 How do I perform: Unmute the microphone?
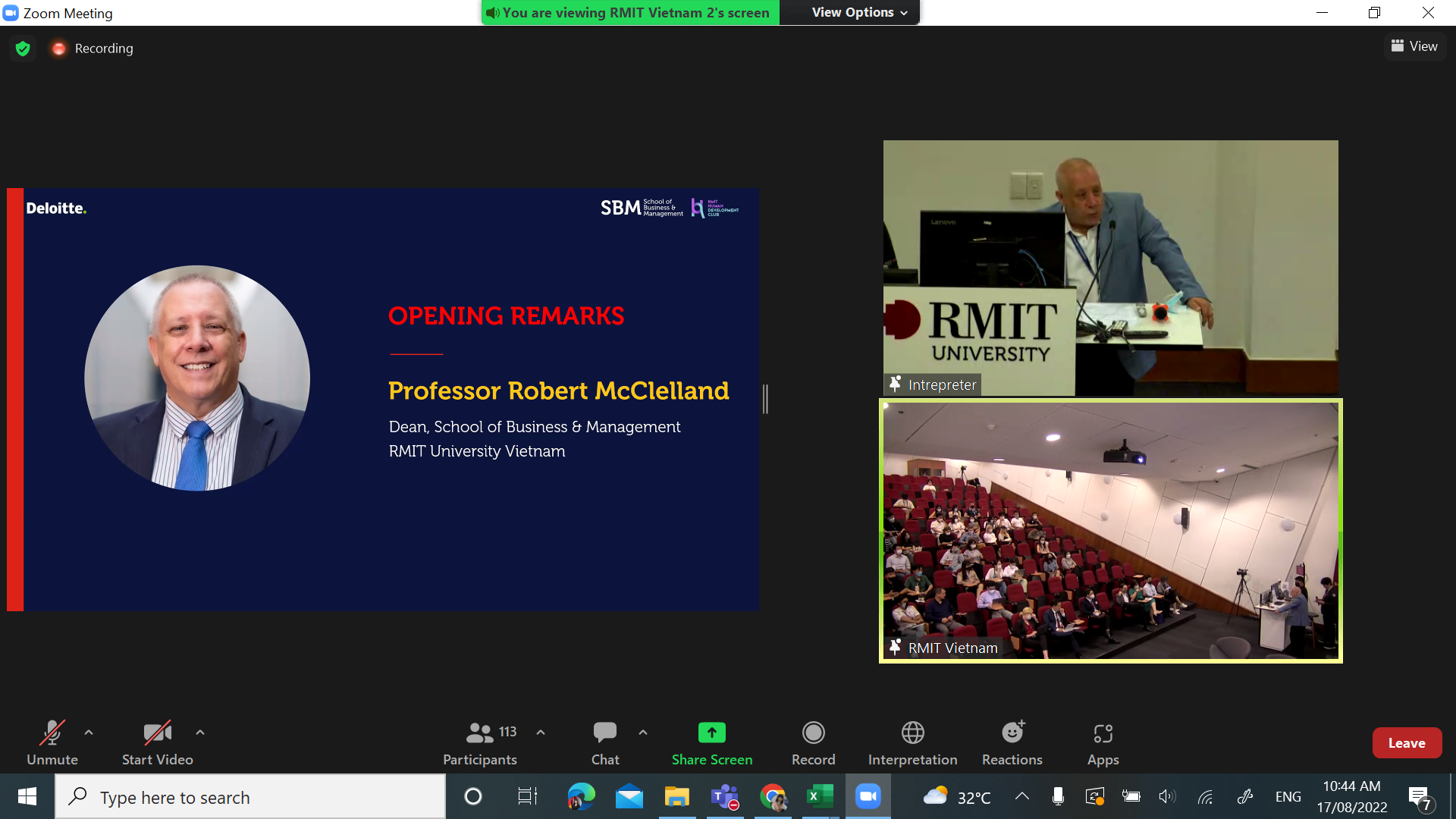tap(52, 743)
